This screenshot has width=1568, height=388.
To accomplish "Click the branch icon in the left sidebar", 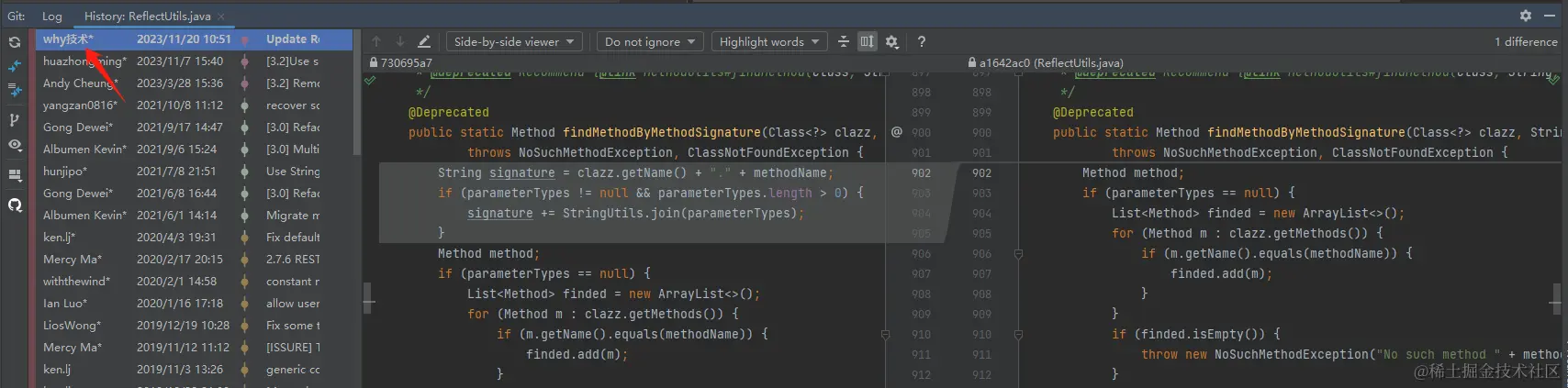I will tap(15, 119).
